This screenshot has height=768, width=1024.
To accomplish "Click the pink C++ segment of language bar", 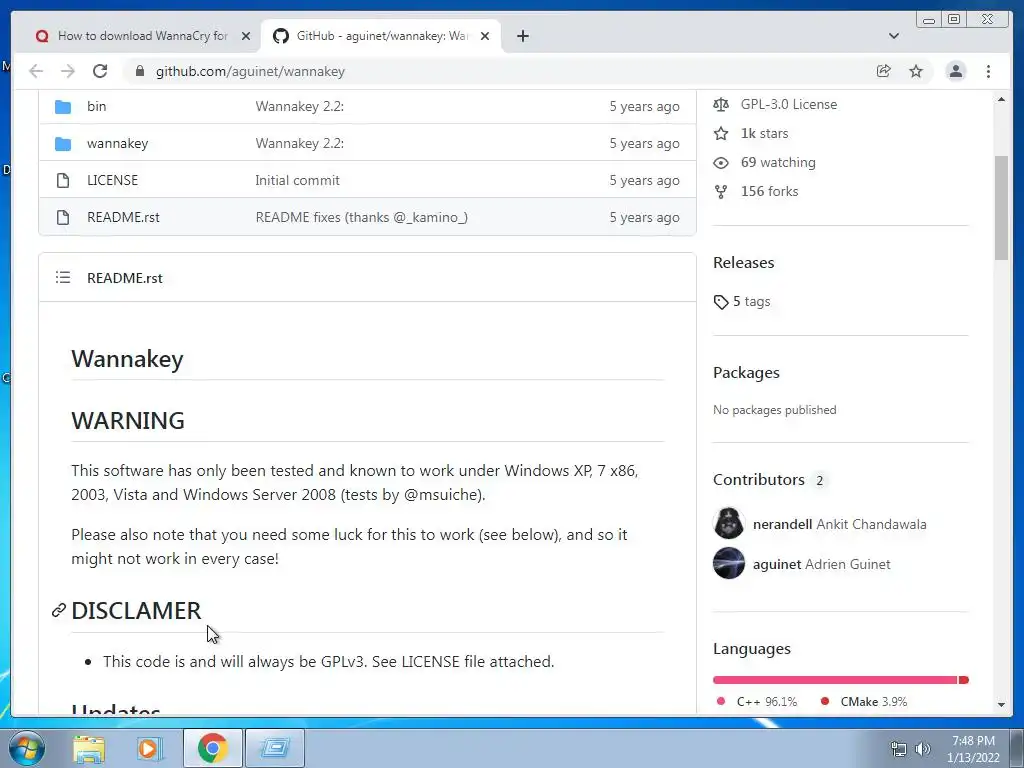I will (835, 680).
